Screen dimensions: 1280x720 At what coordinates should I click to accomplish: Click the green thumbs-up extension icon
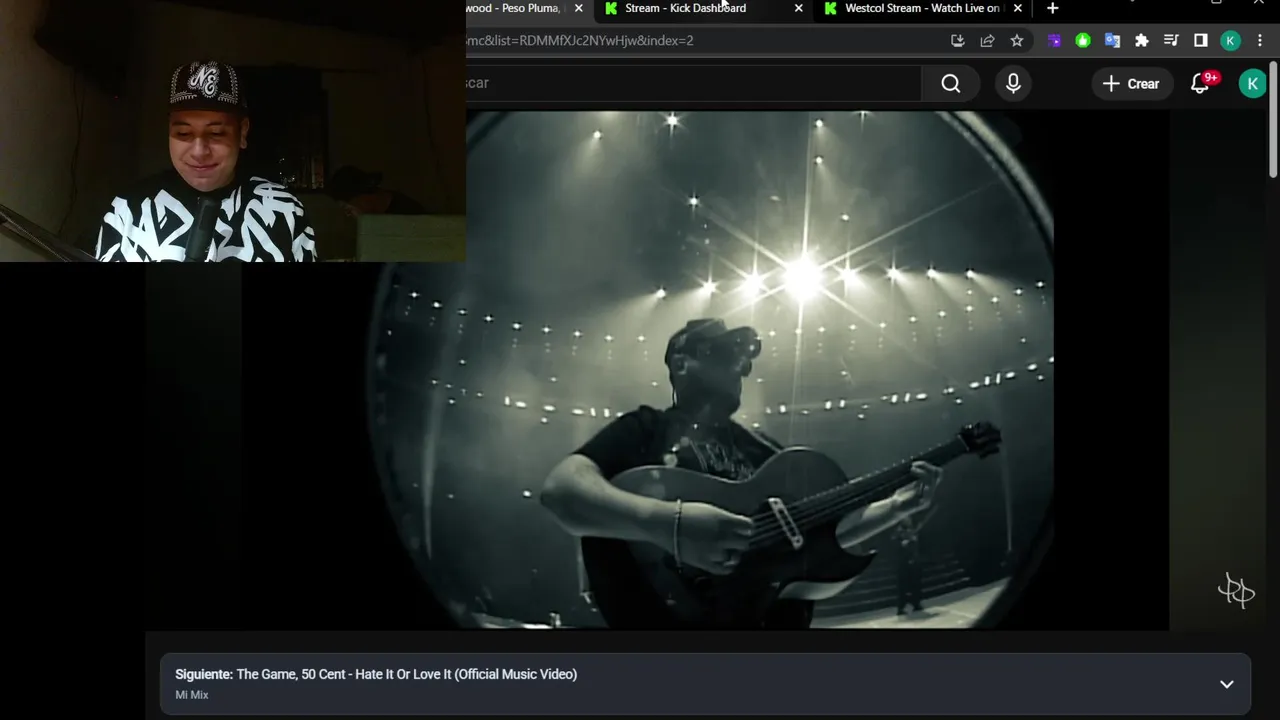click(x=1083, y=40)
